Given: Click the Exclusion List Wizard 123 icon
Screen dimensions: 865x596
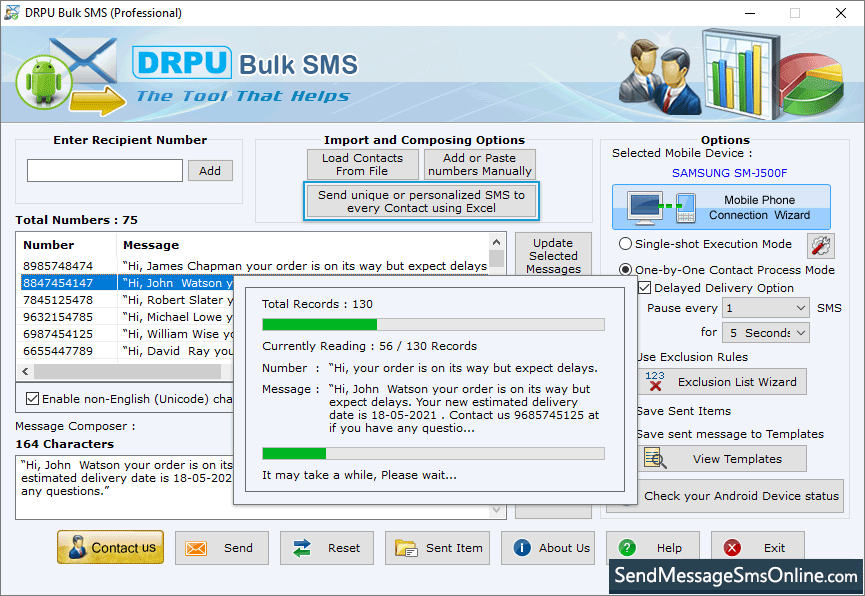Looking at the screenshot, I should (655, 381).
